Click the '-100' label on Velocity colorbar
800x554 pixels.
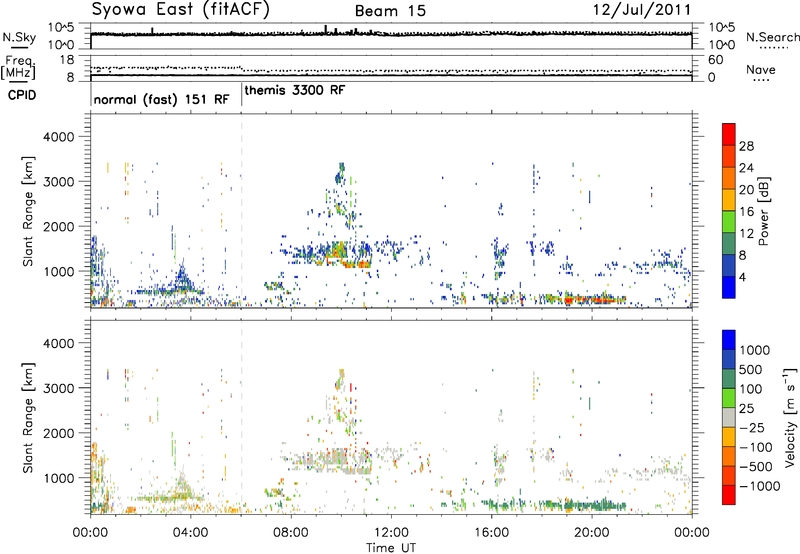click(756, 447)
